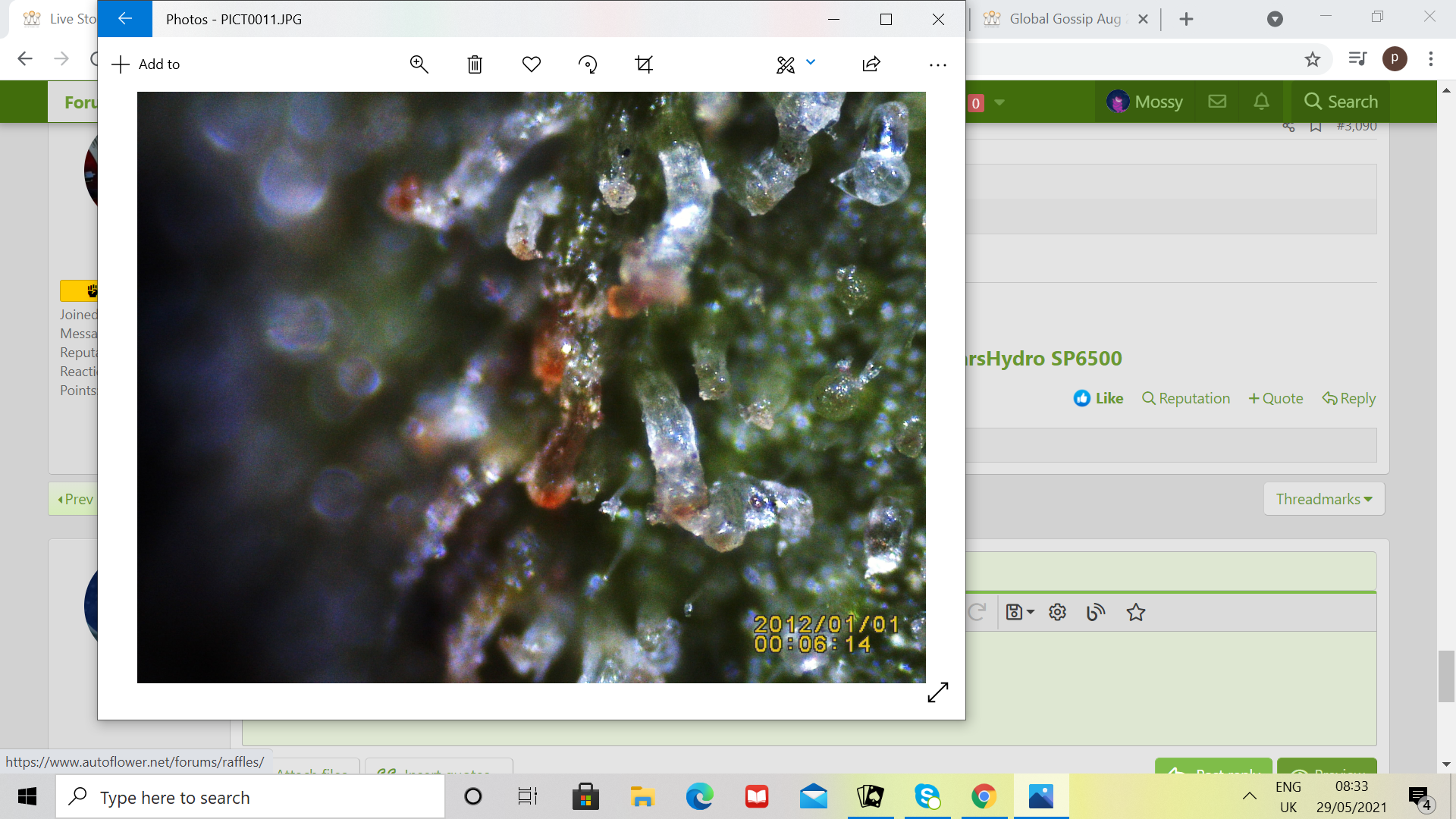The width and height of the screenshot is (1456, 819).
Task: Open editor save draft dropdown
Action: click(1020, 612)
